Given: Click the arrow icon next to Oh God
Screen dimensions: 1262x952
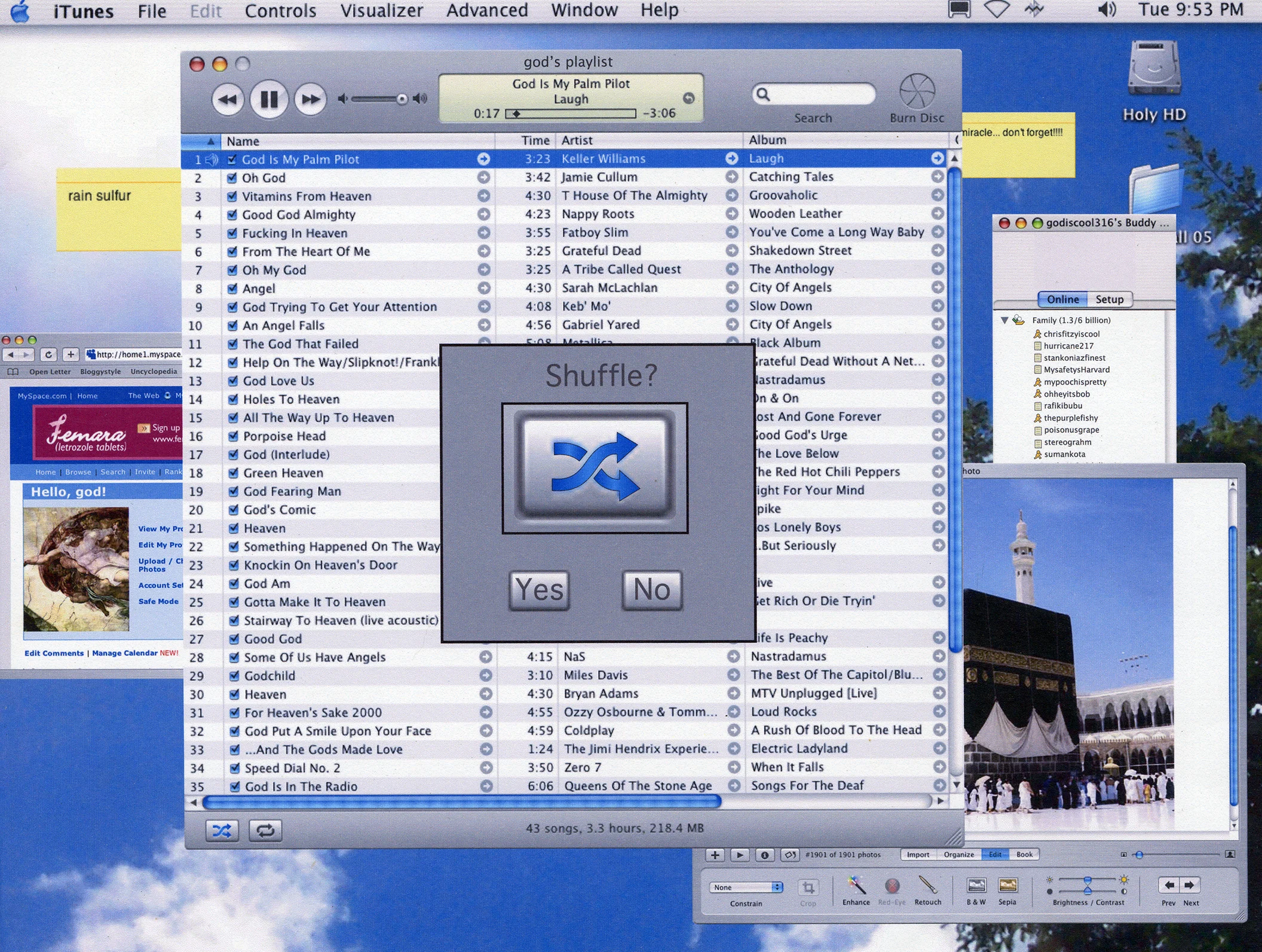Looking at the screenshot, I should point(483,177).
